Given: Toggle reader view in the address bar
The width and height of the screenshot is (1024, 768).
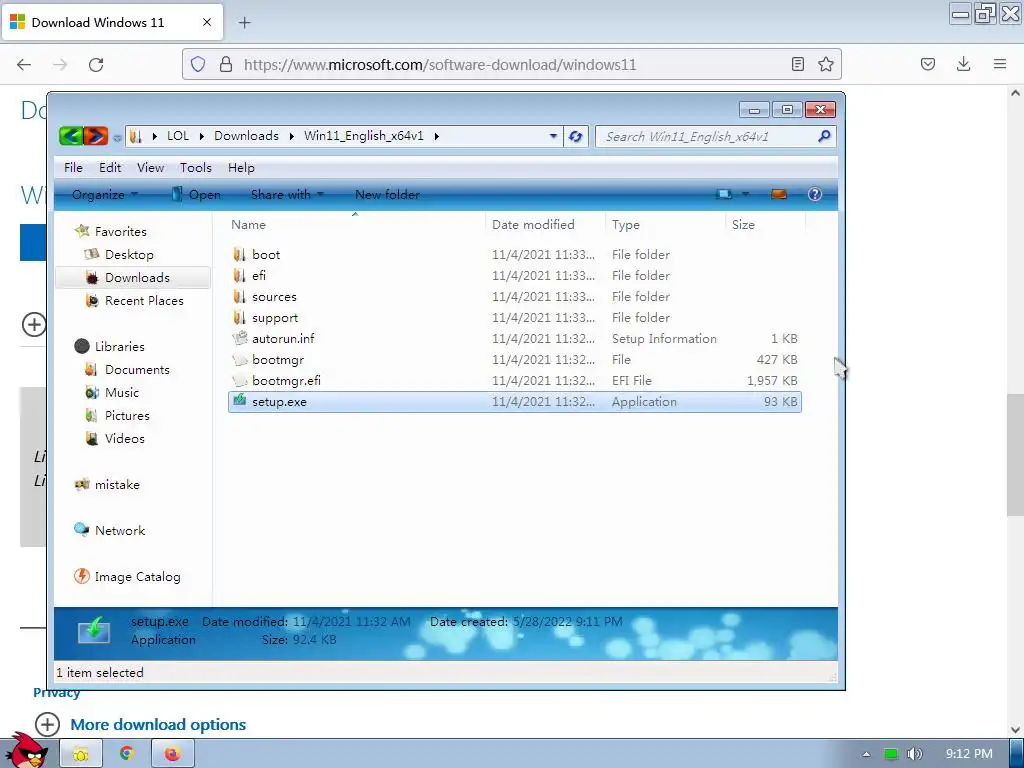Looking at the screenshot, I should tap(797, 64).
